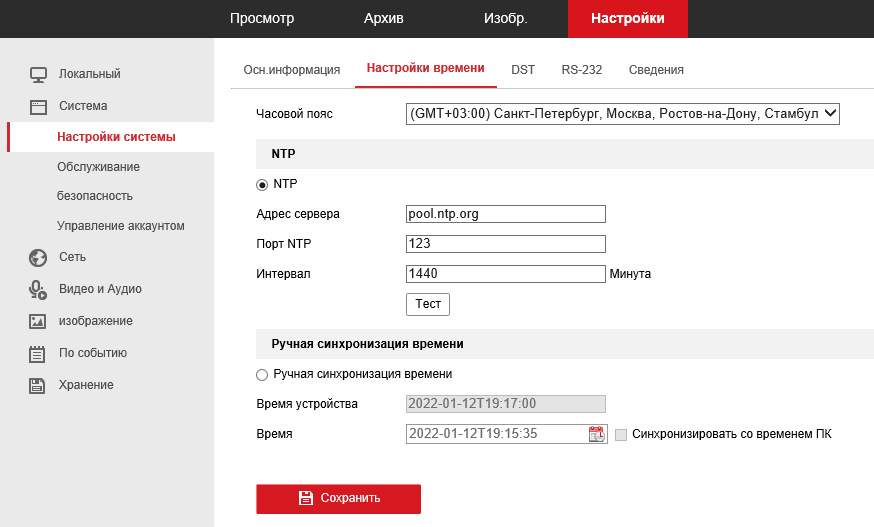Click the Порт NTP input field
This screenshot has height=527, width=874.
coord(506,244)
